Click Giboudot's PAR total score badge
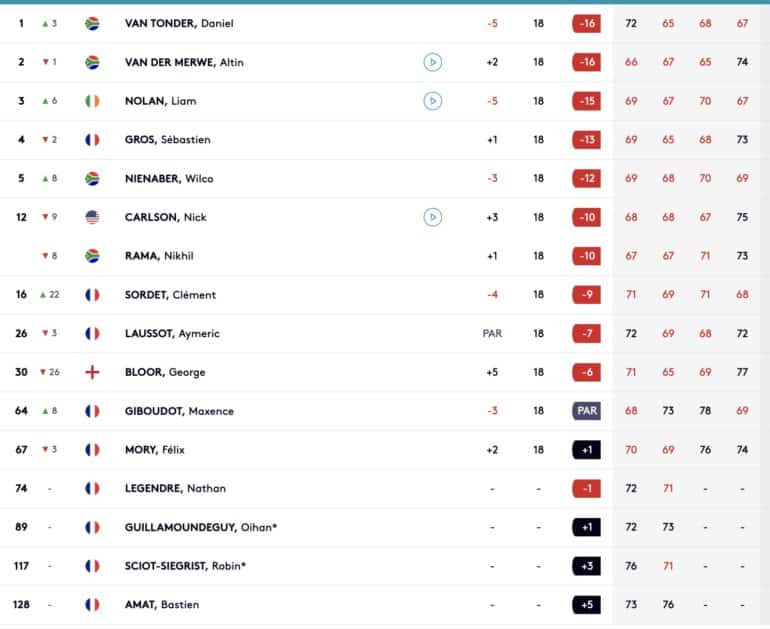Image resolution: width=770 pixels, height=629 pixels. pos(586,411)
